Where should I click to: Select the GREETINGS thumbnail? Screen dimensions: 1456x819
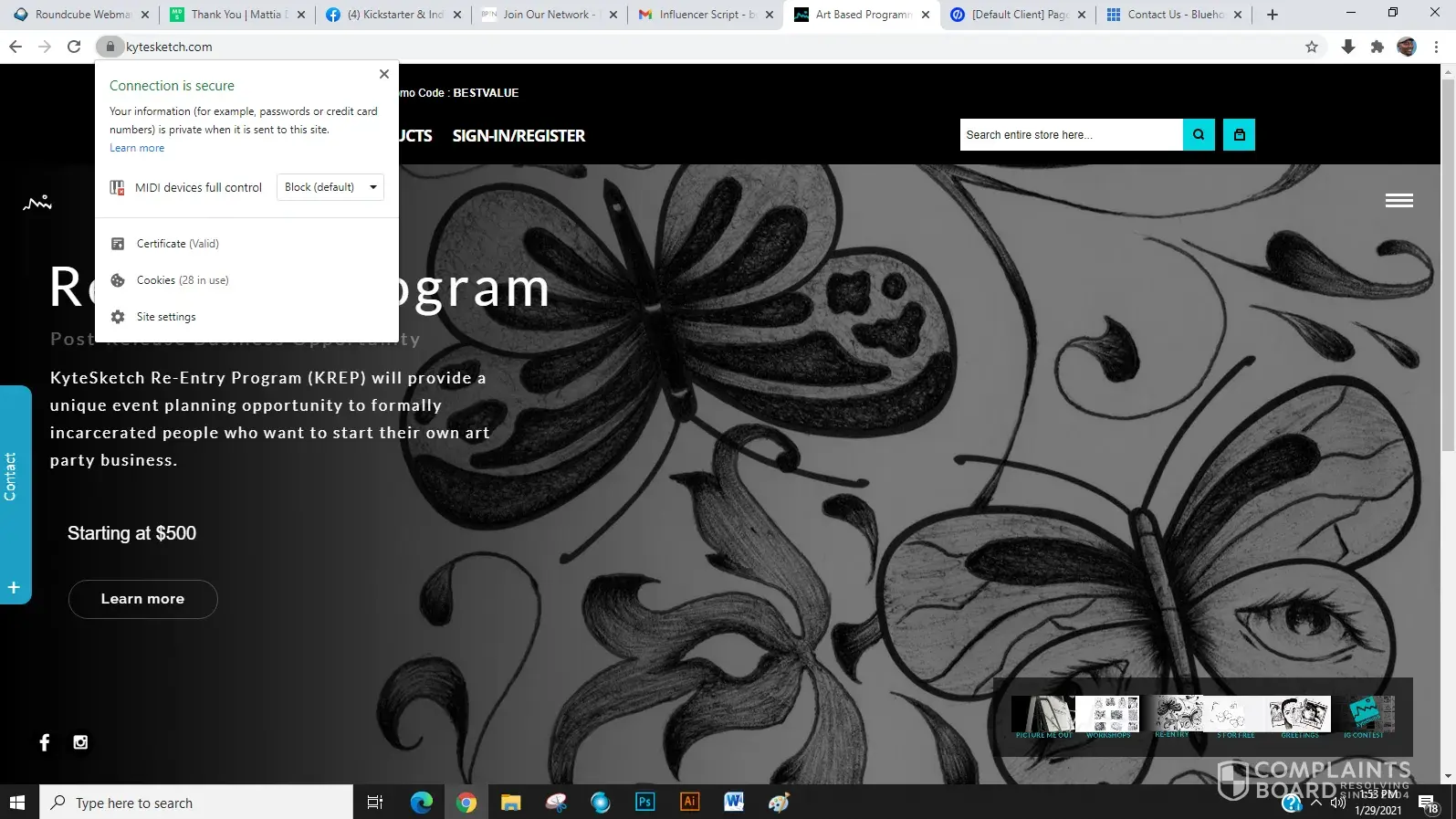(x=1300, y=717)
